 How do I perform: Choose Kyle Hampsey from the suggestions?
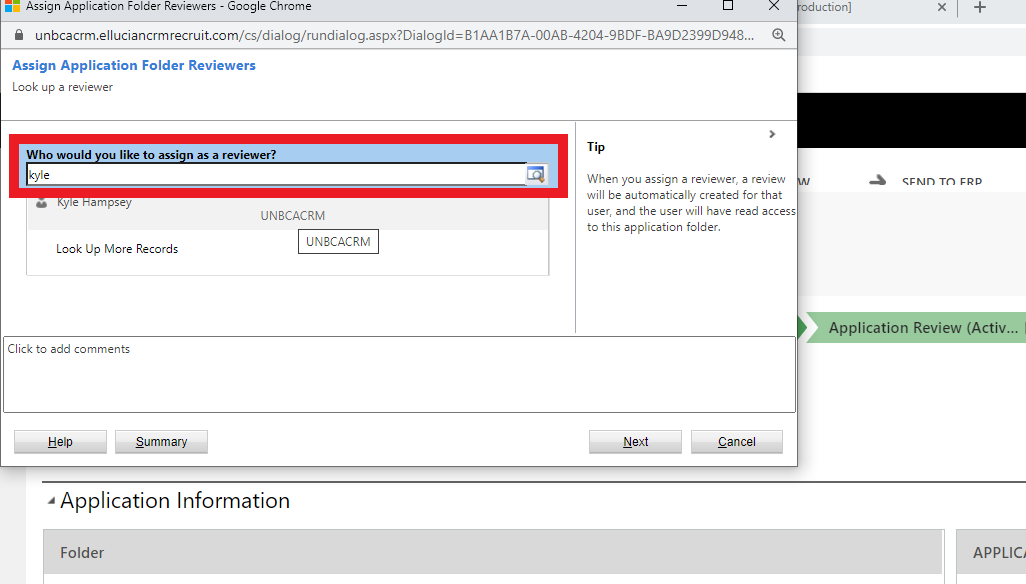pyautogui.click(x=95, y=203)
